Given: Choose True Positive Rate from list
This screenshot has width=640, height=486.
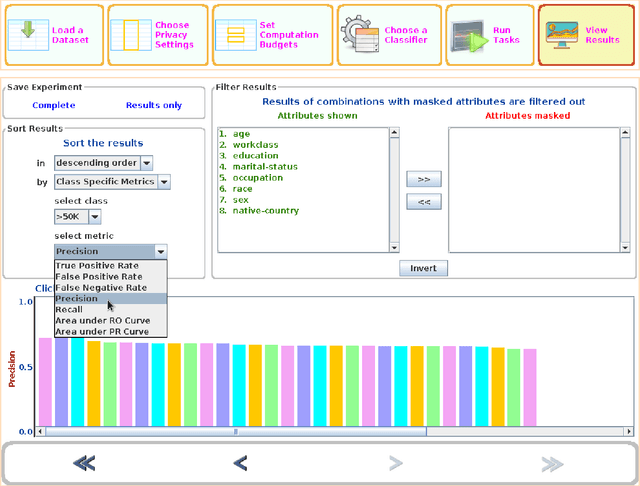Looking at the screenshot, I should (x=97, y=266).
